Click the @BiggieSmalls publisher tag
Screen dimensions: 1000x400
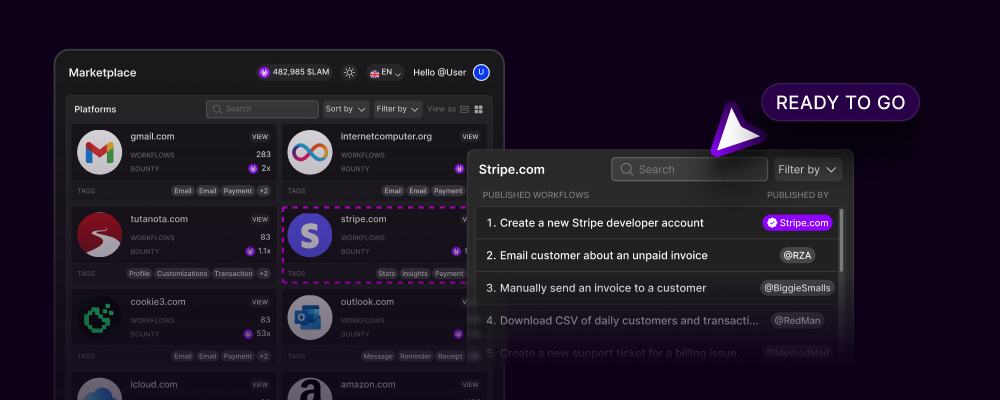coord(798,288)
